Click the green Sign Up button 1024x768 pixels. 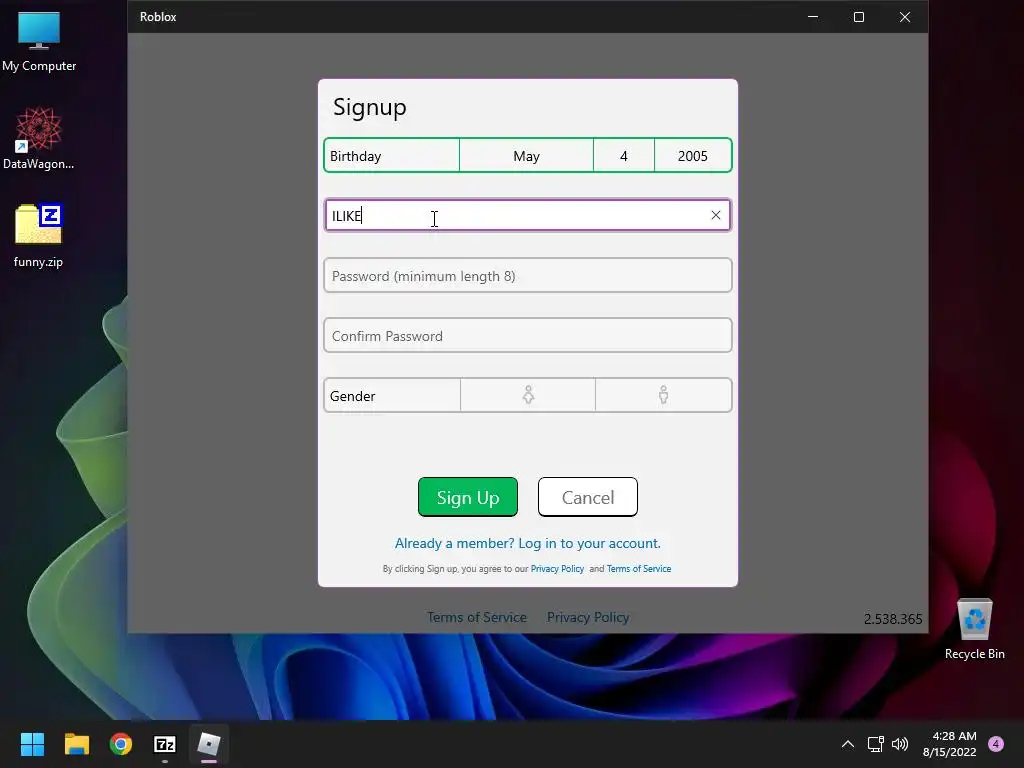pos(468,497)
